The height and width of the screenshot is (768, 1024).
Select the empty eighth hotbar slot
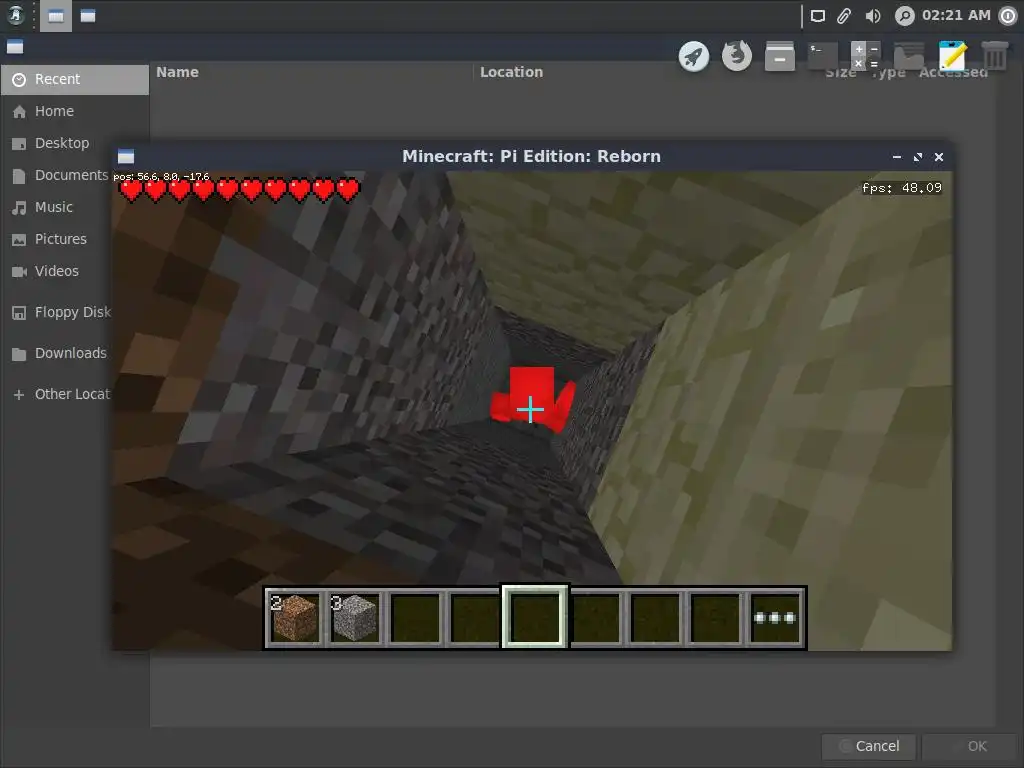click(715, 618)
